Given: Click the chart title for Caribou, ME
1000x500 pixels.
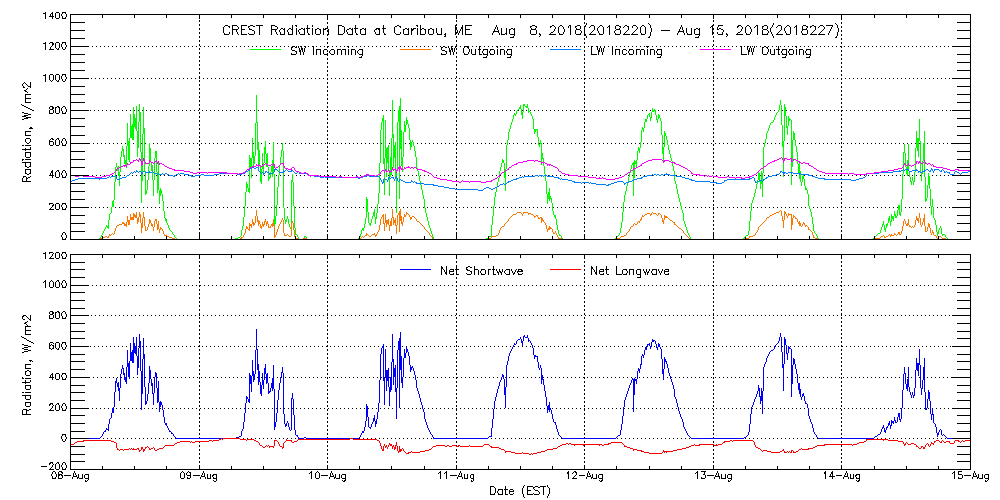Looking at the screenshot, I should point(530,31).
